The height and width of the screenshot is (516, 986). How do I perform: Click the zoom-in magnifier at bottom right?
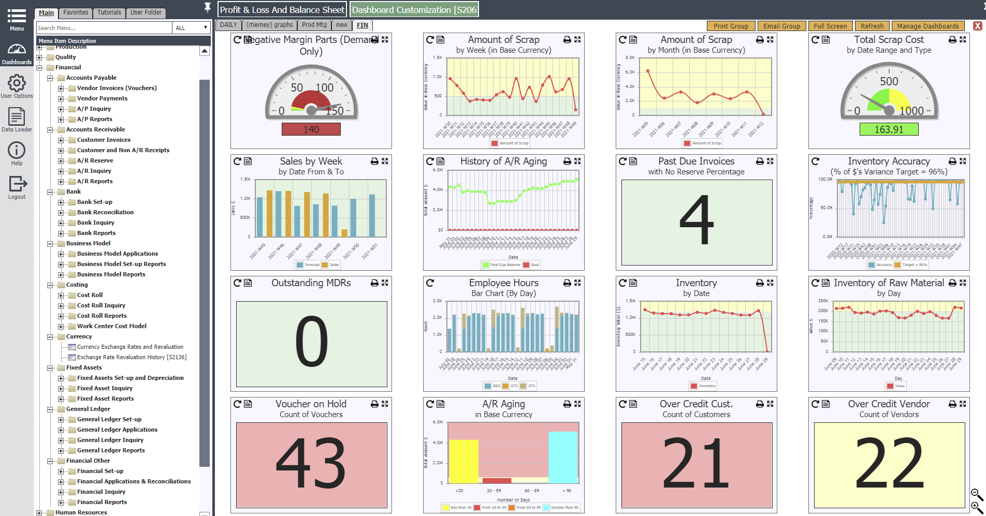(x=977, y=508)
